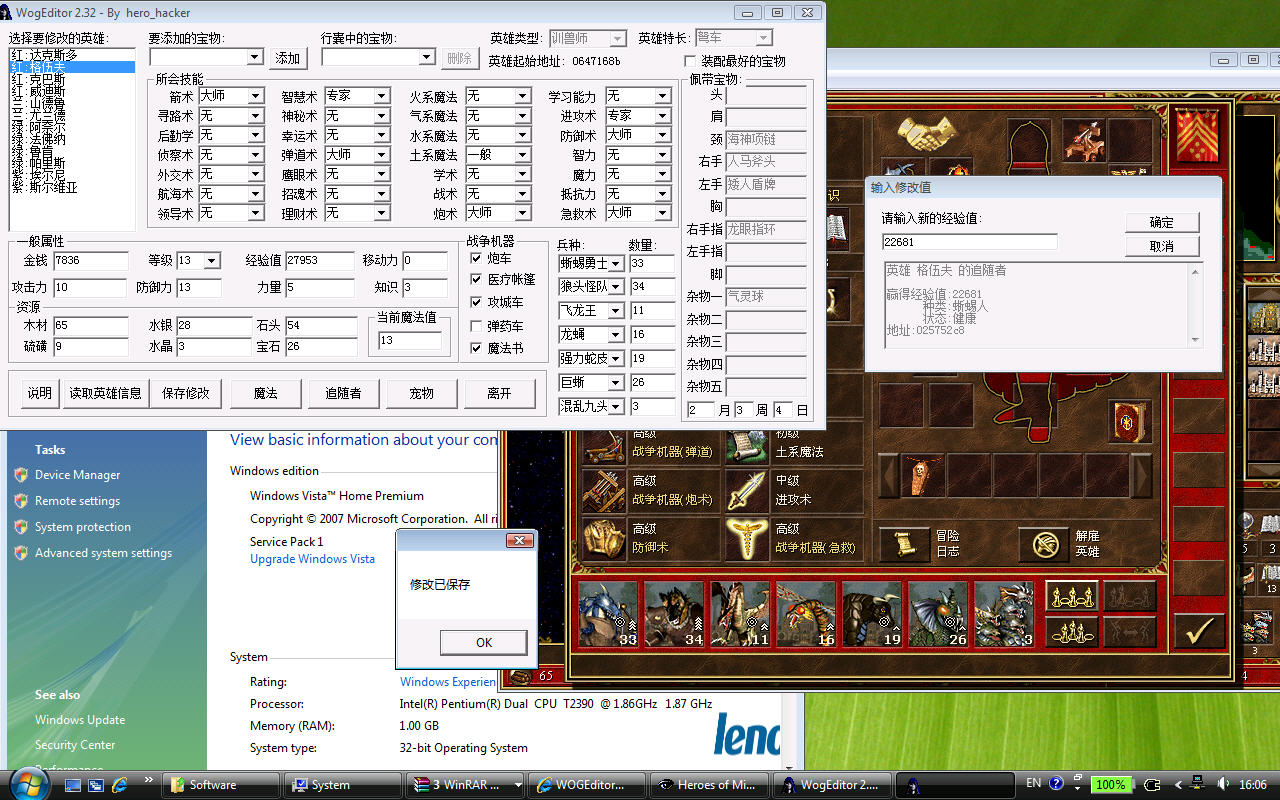The height and width of the screenshot is (800, 1280).
Task: Click the 金钱 gold input field
Action: [x=91, y=261]
